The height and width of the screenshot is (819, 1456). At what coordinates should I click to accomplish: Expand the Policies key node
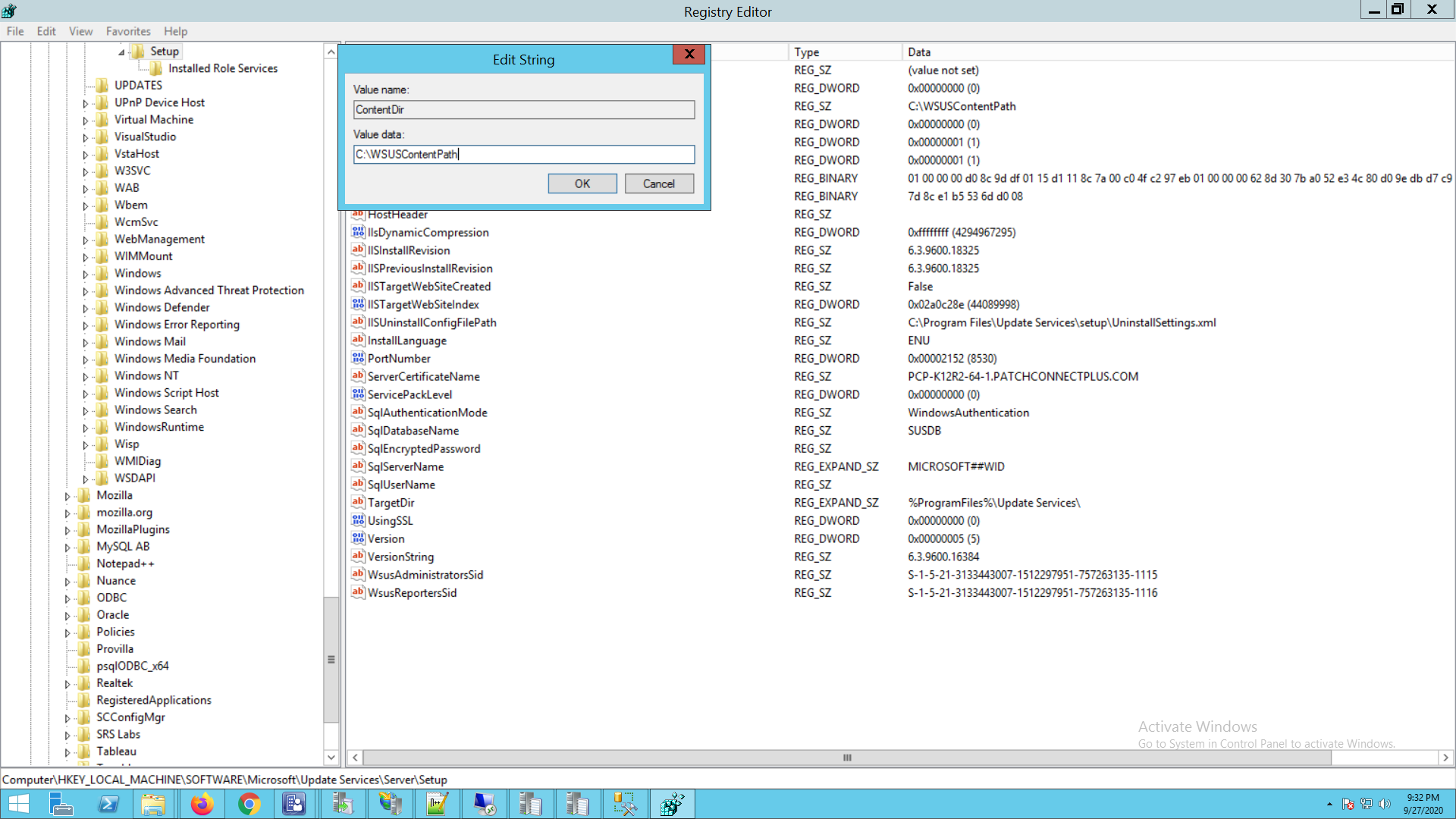(67, 632)
